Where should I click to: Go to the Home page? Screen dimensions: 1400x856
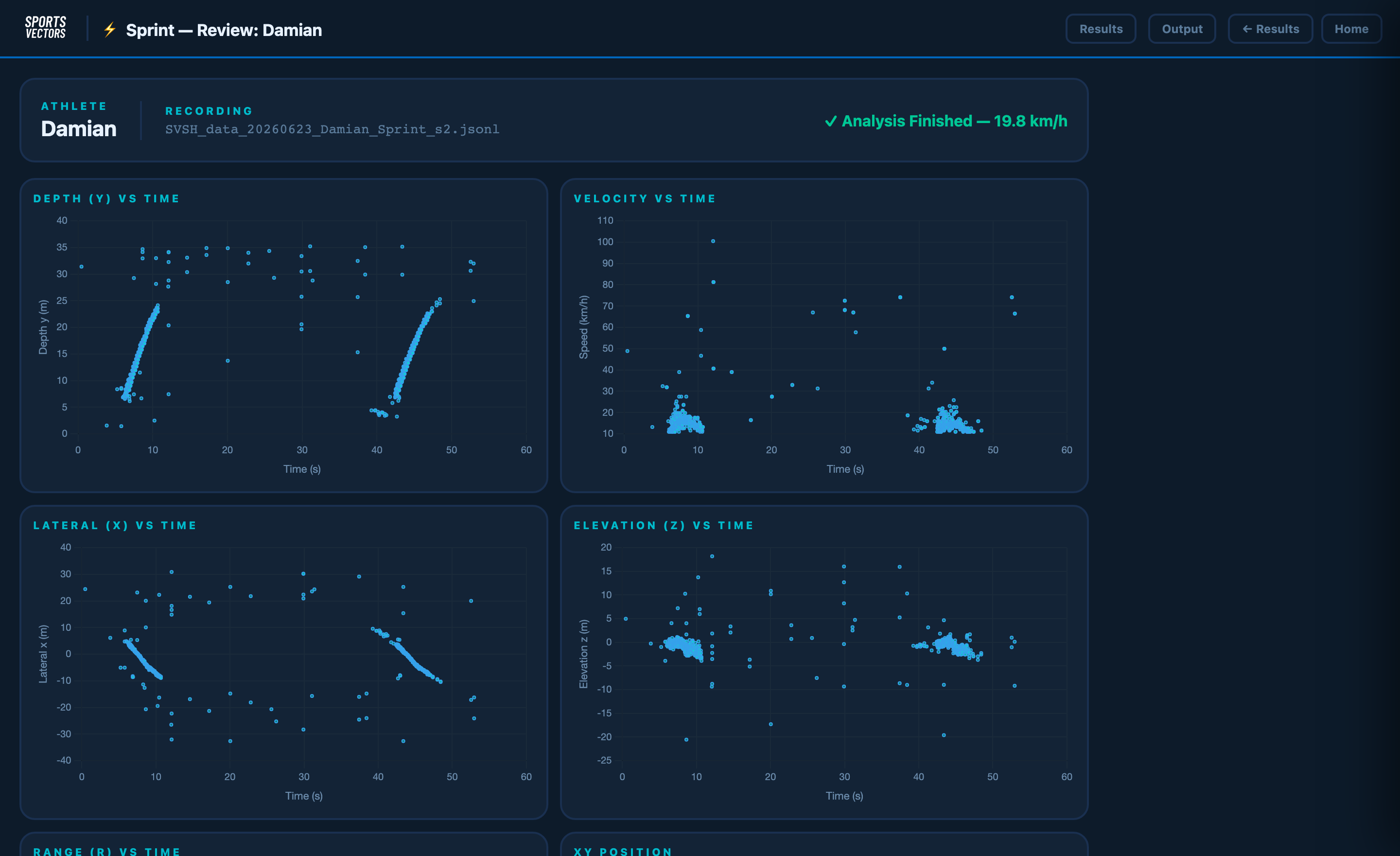[1351, 29]
